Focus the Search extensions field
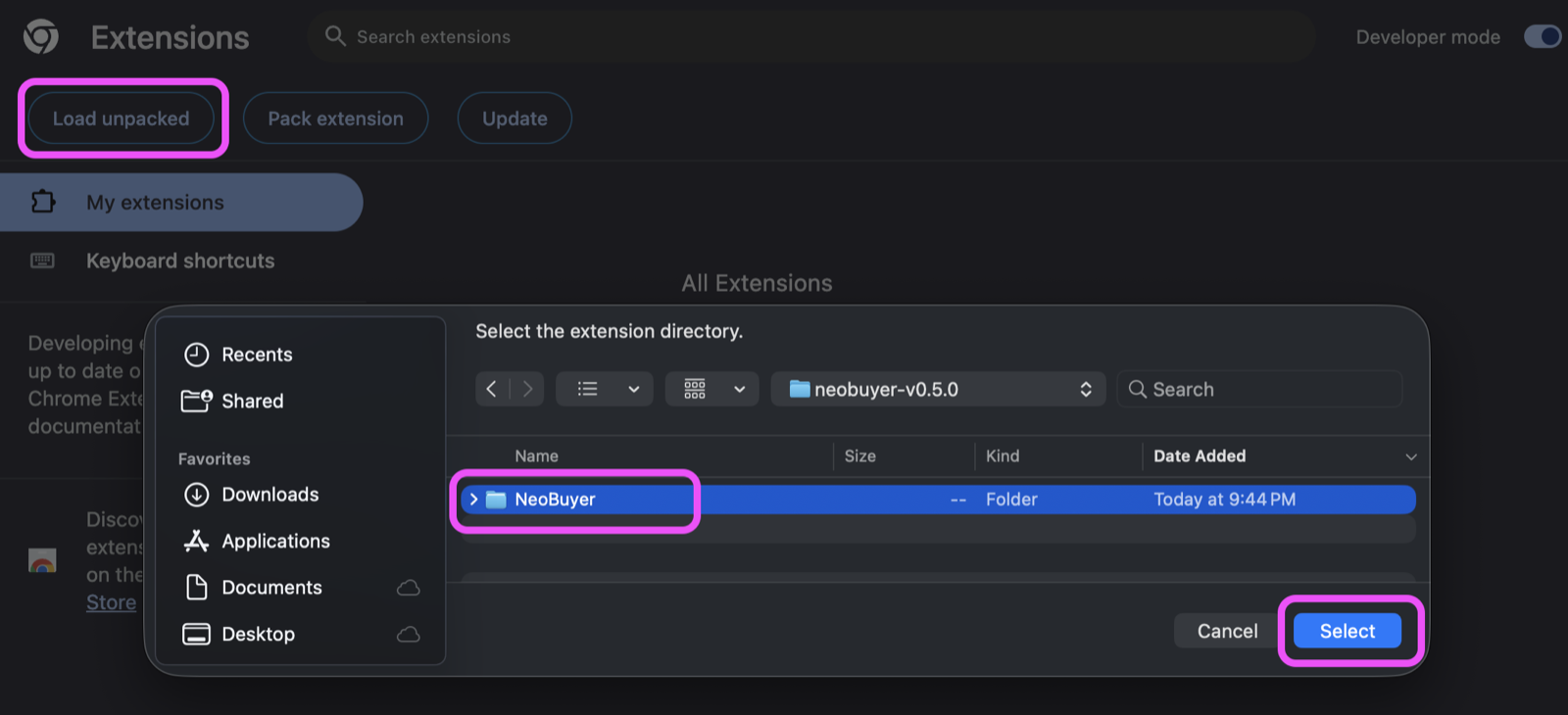 [x=811, y=37]
